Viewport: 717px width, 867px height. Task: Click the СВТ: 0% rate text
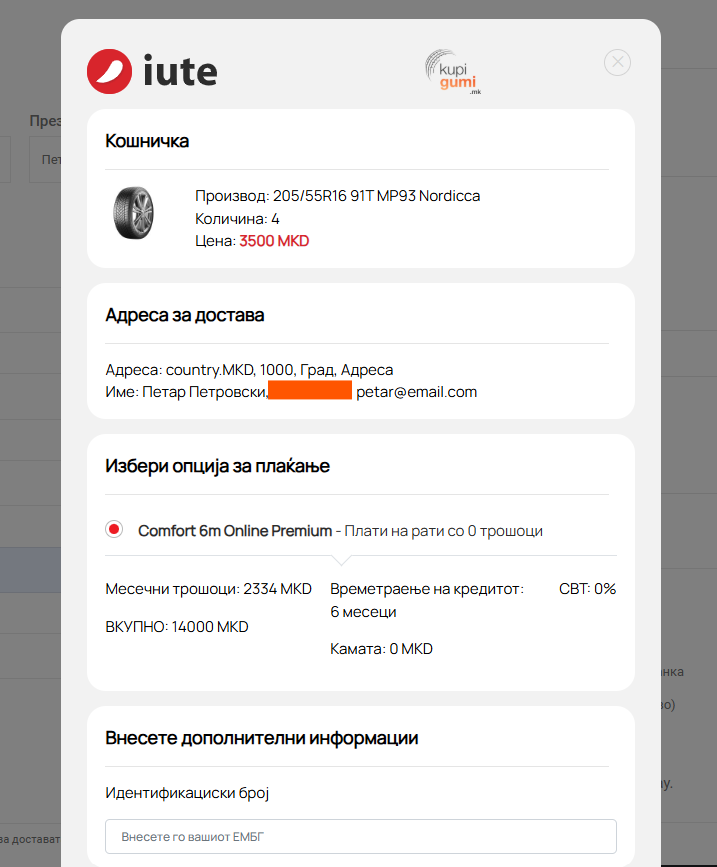[x=587, y=589]
